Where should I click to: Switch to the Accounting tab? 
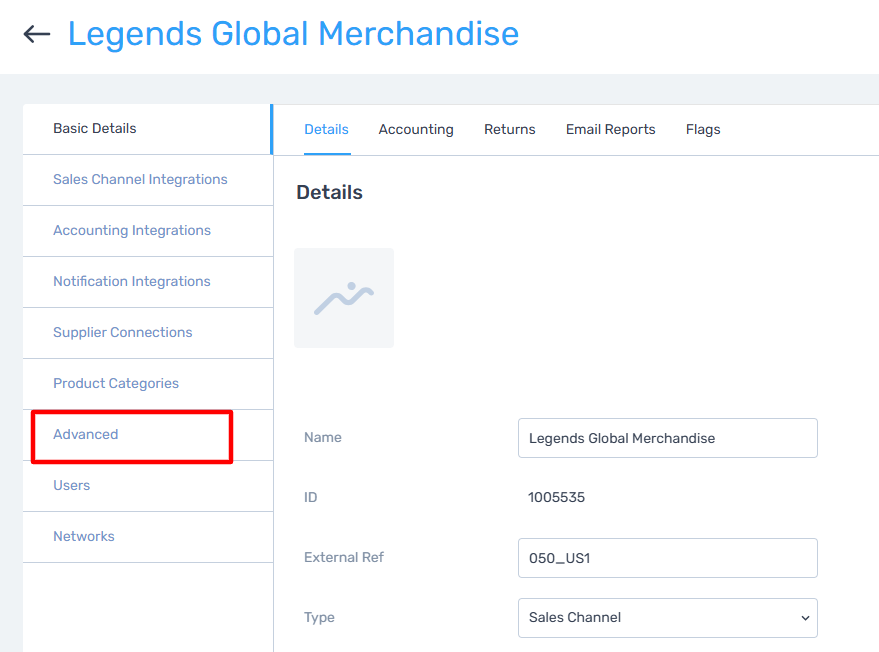[x=416, y=130]
